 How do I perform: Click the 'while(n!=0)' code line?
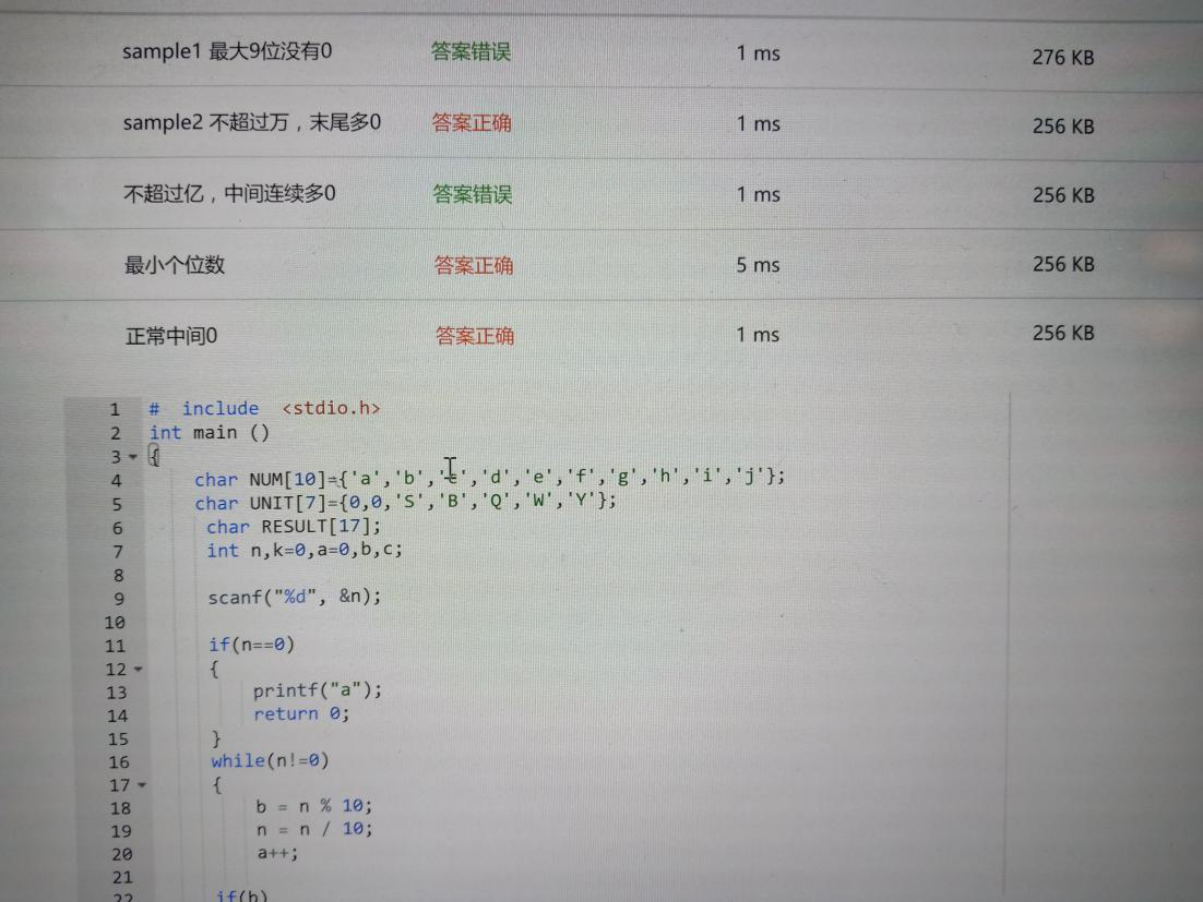pyautogui.click(x=270, y=761)
